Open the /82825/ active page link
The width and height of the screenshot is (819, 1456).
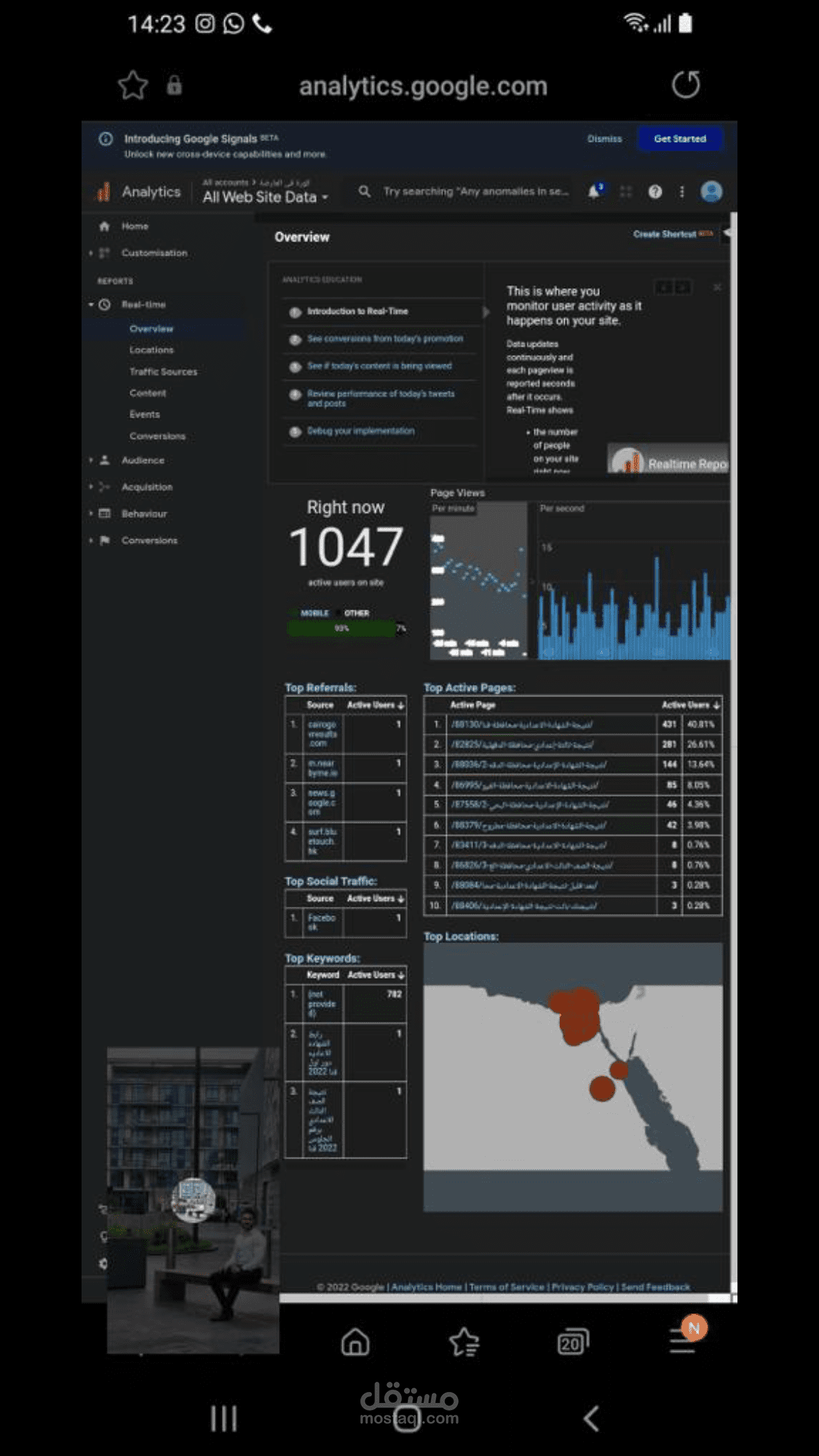tap(521, 745)
